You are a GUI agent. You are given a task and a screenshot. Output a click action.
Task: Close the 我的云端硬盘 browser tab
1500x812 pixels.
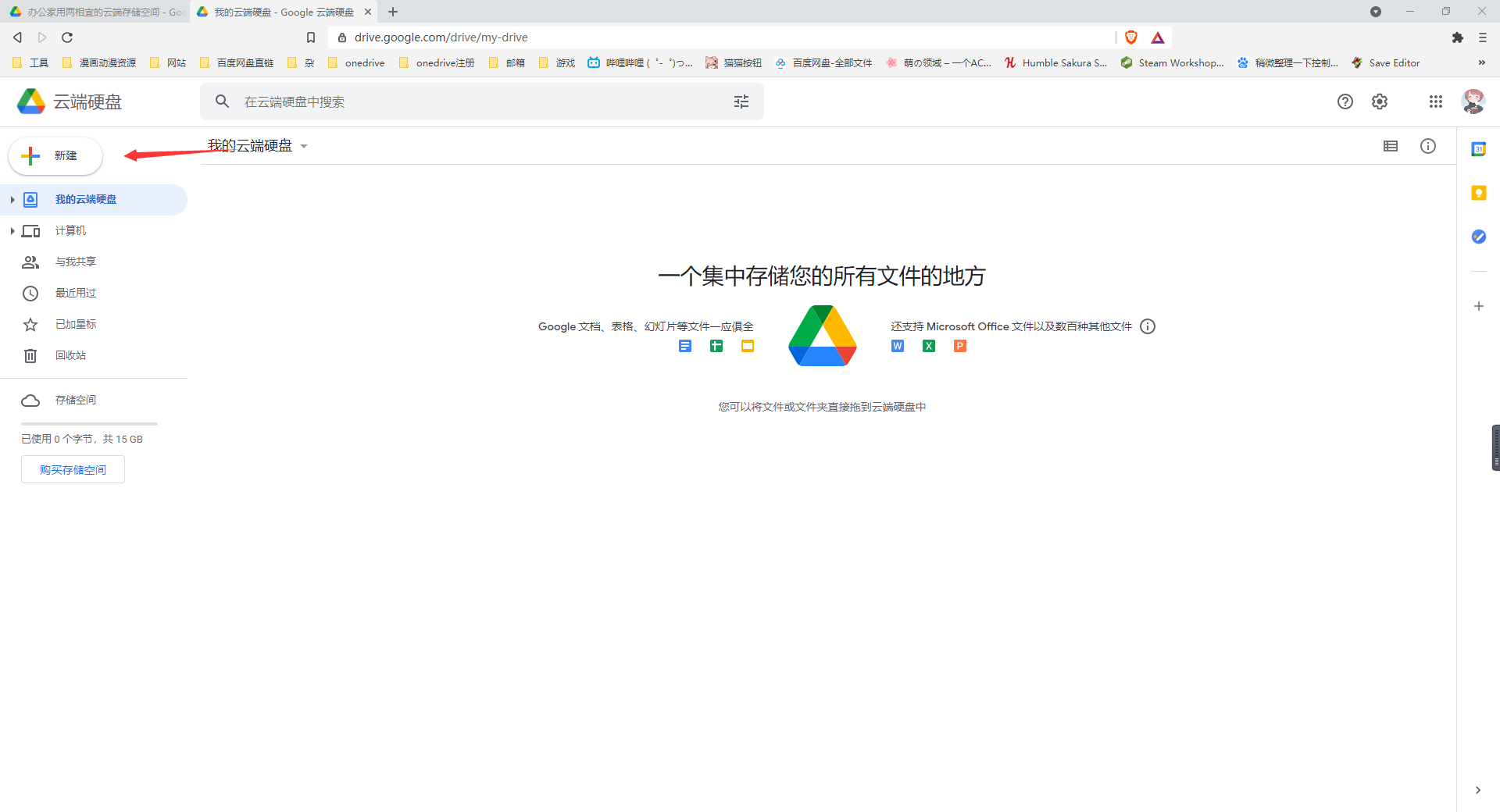click(368, 12)
